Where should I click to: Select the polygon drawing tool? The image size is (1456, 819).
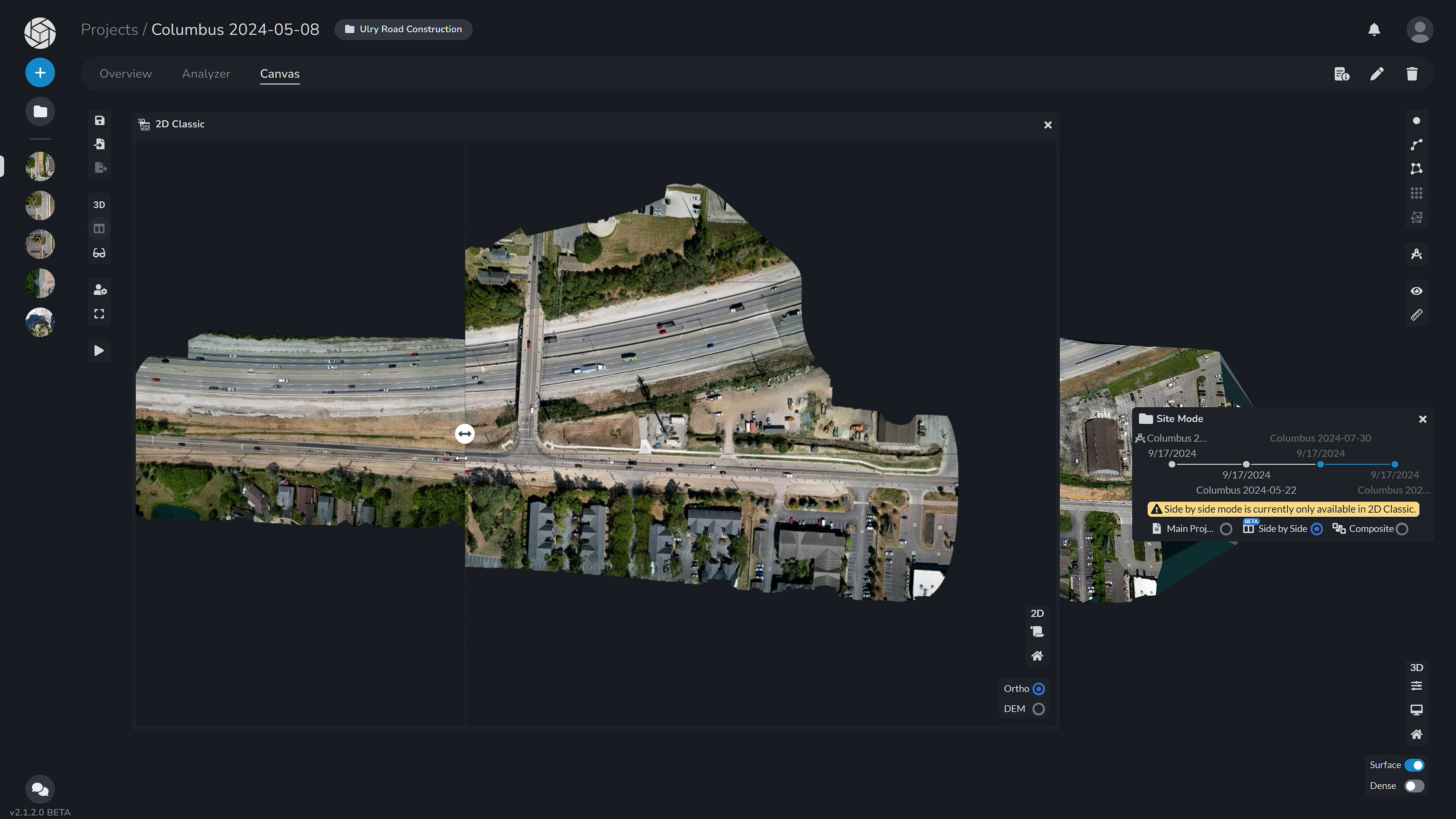[1417, 168]
